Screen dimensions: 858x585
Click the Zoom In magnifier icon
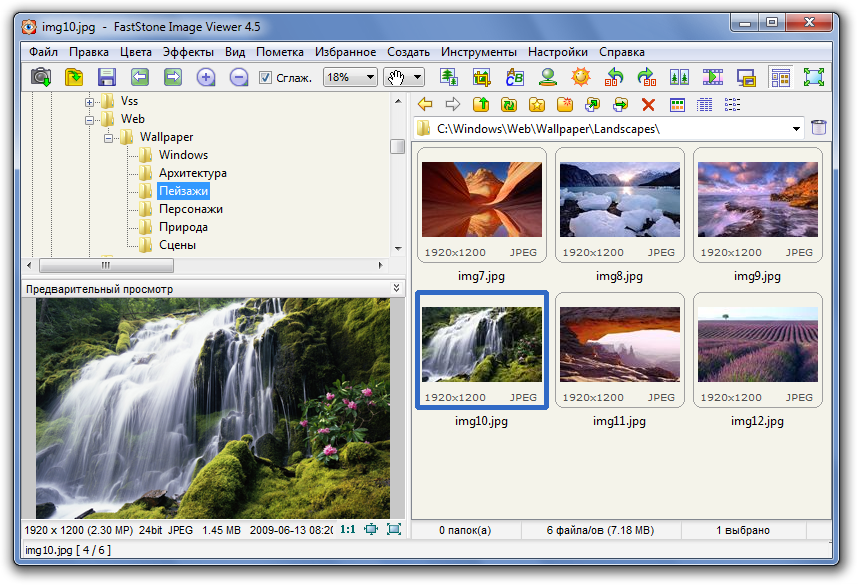pos(206,77)
